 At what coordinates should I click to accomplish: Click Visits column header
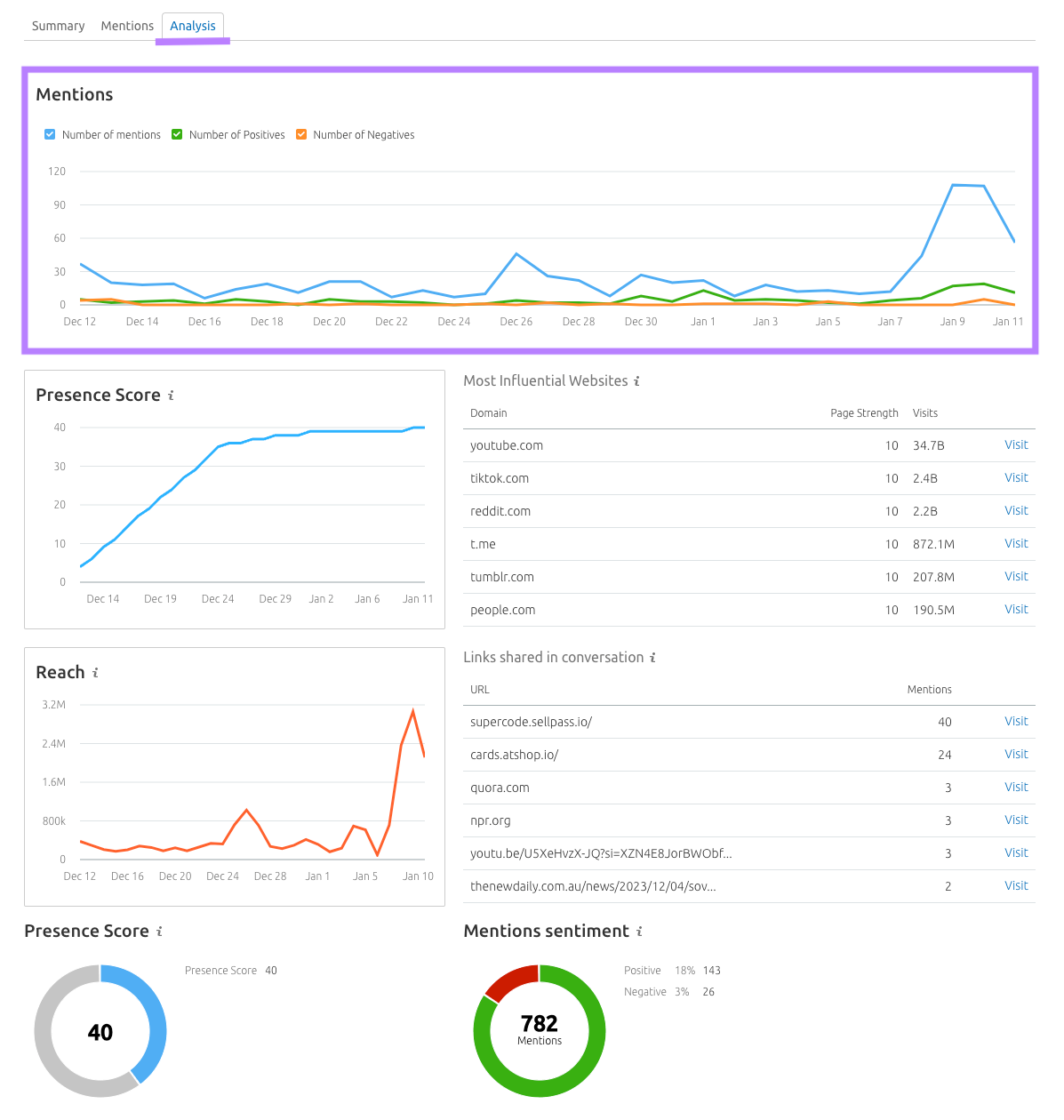(x=925, y=413)
